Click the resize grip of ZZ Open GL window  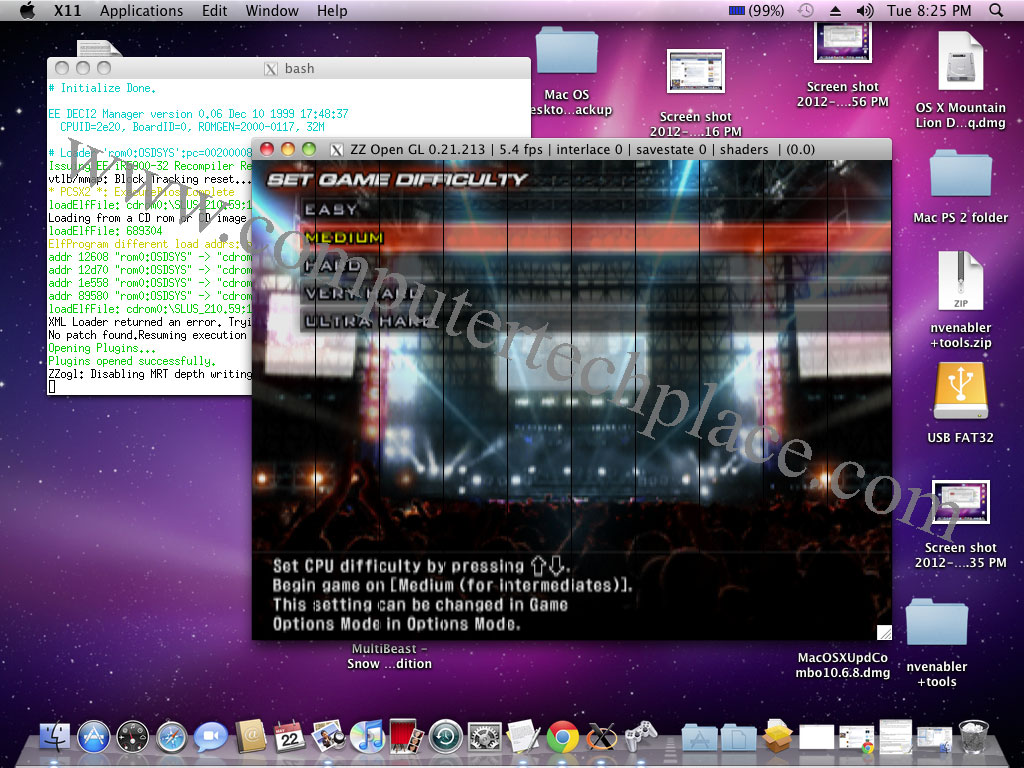tap(884, 632)
